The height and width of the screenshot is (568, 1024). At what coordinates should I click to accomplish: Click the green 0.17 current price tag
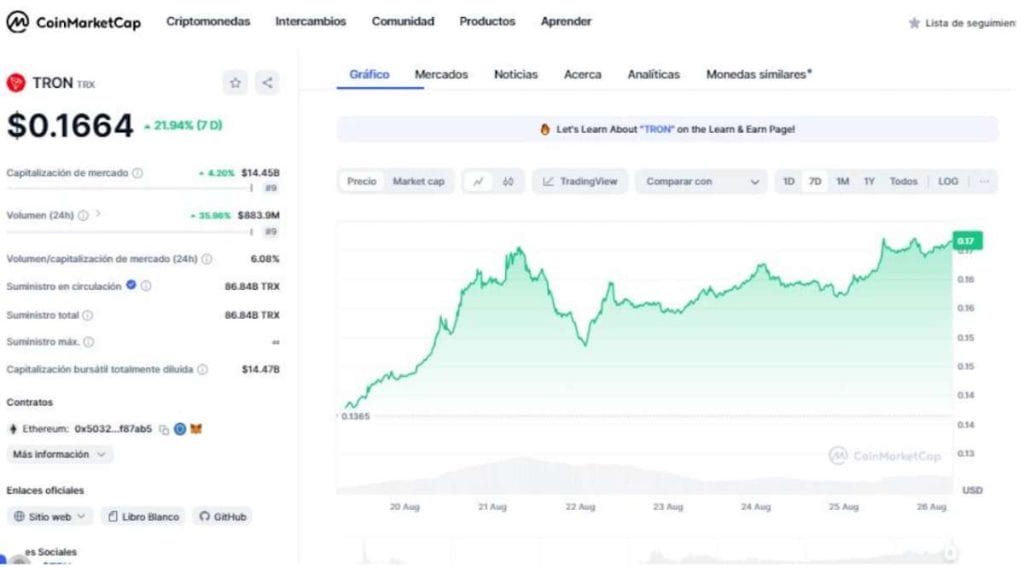(x=967, y=241)
